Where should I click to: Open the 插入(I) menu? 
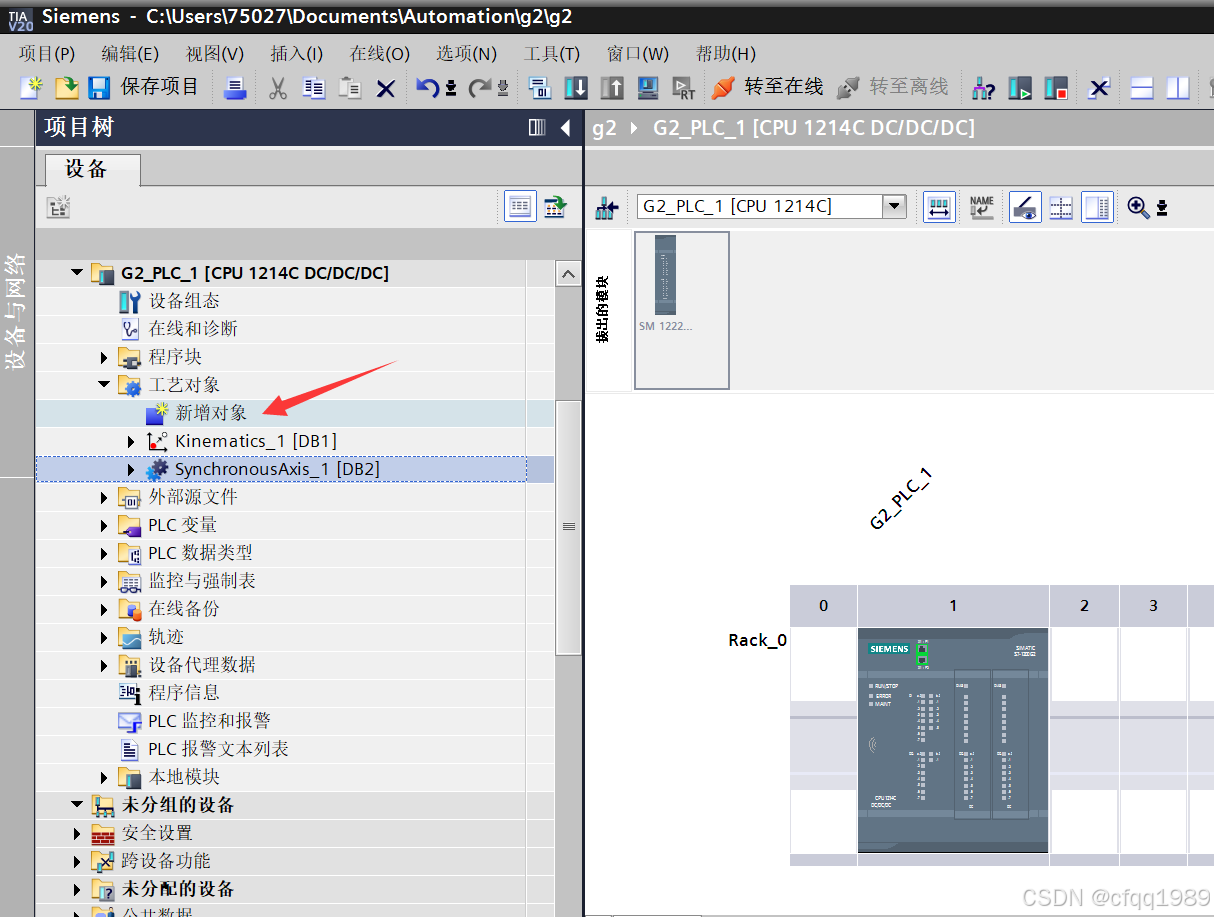pos(296,54)
